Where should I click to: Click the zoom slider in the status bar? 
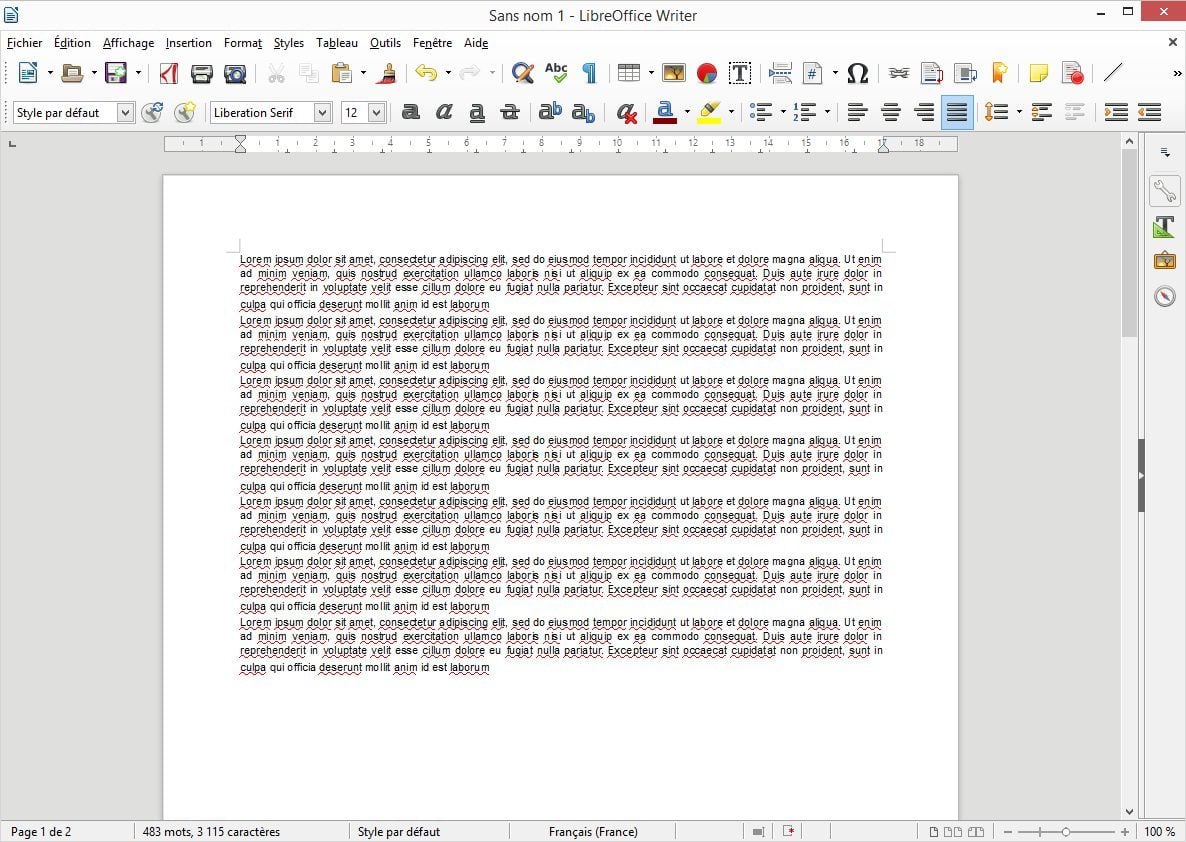1066,832
